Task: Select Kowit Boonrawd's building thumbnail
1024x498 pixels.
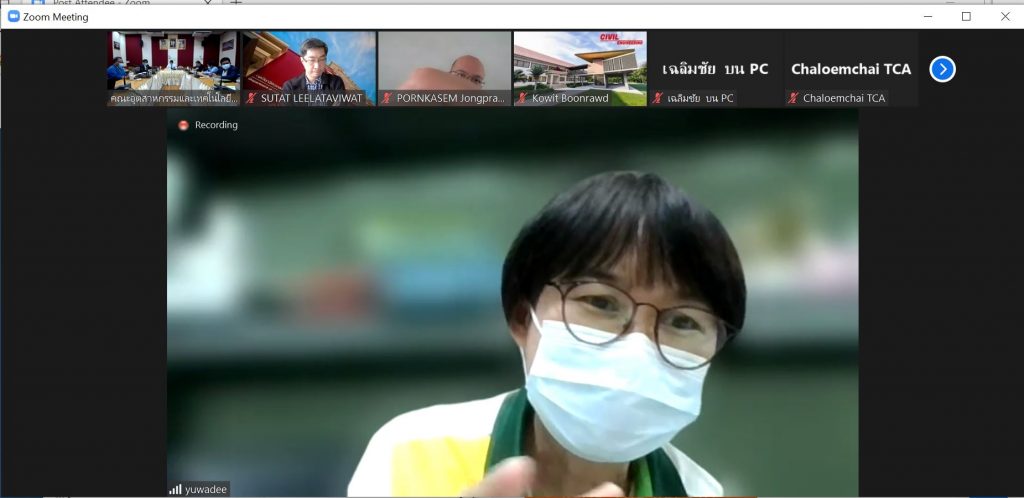Action: click(x=580, y=63)
